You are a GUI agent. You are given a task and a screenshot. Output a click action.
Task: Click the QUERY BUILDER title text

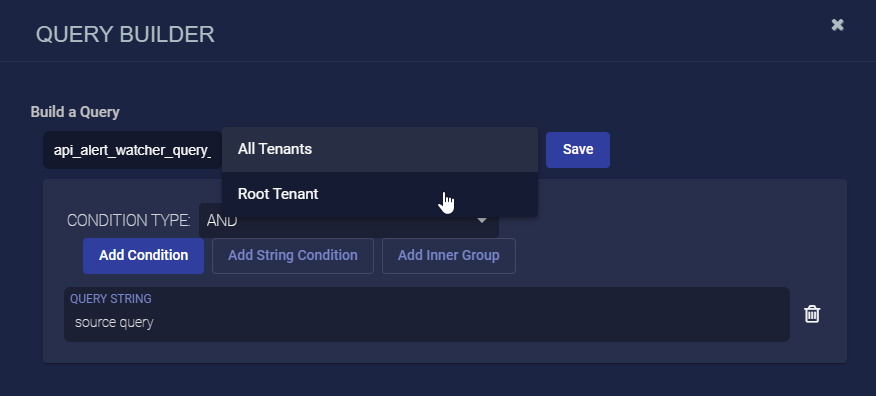pyautogui.click(x=125, y=35)
